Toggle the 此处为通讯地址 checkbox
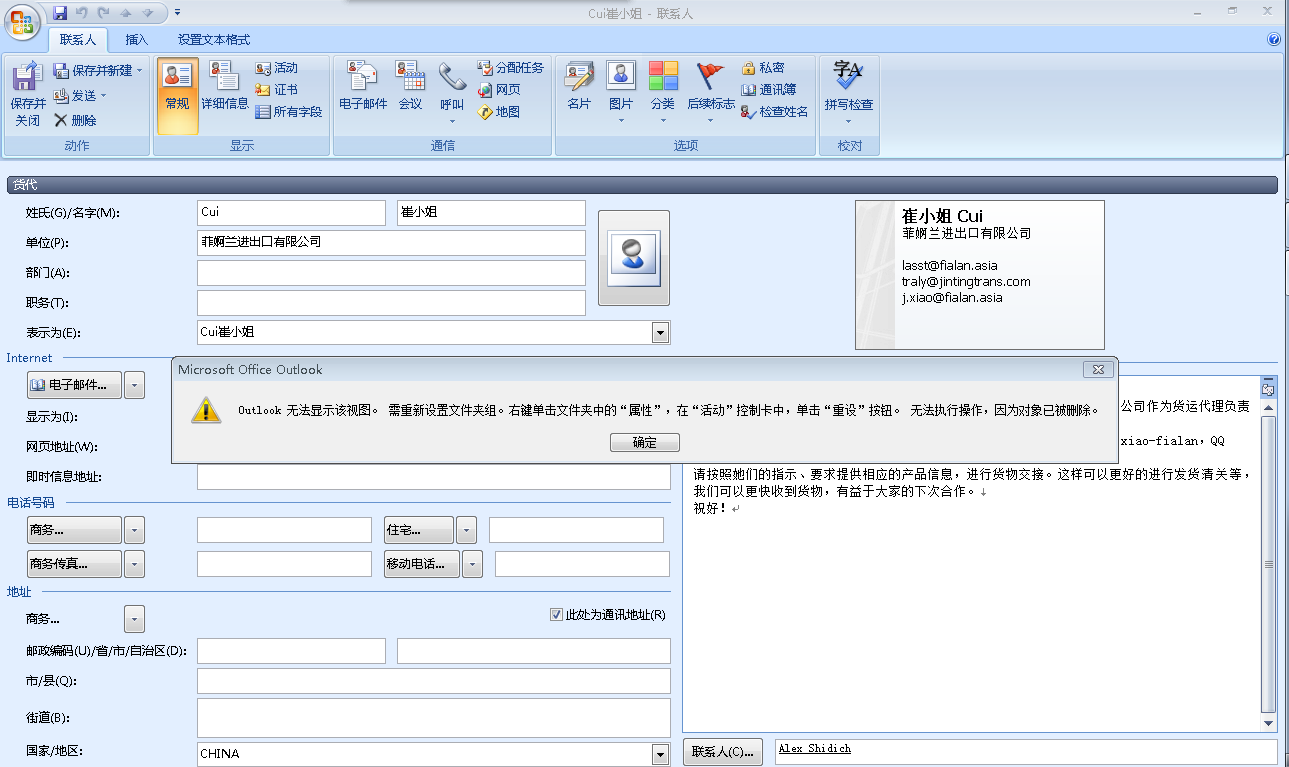Screen dimensions: 1289x767 [x=557, y=614]
